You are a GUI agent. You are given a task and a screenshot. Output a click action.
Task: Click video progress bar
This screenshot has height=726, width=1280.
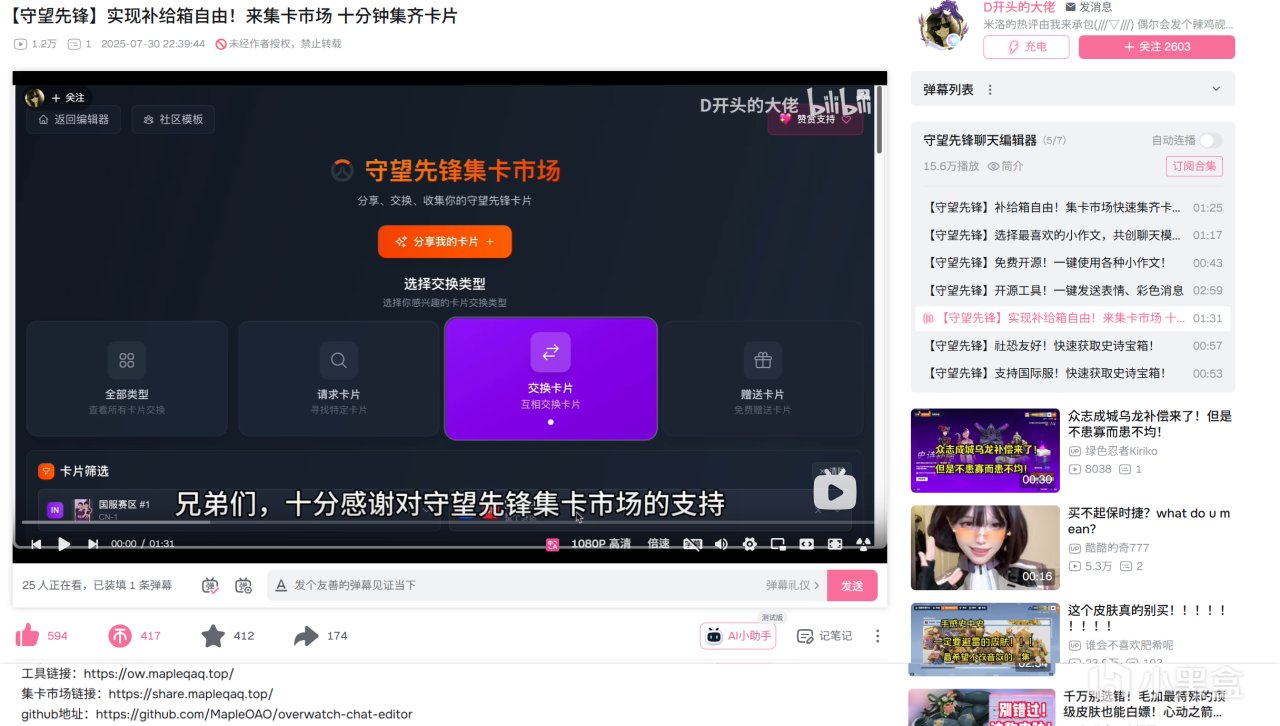pos(449,522)
